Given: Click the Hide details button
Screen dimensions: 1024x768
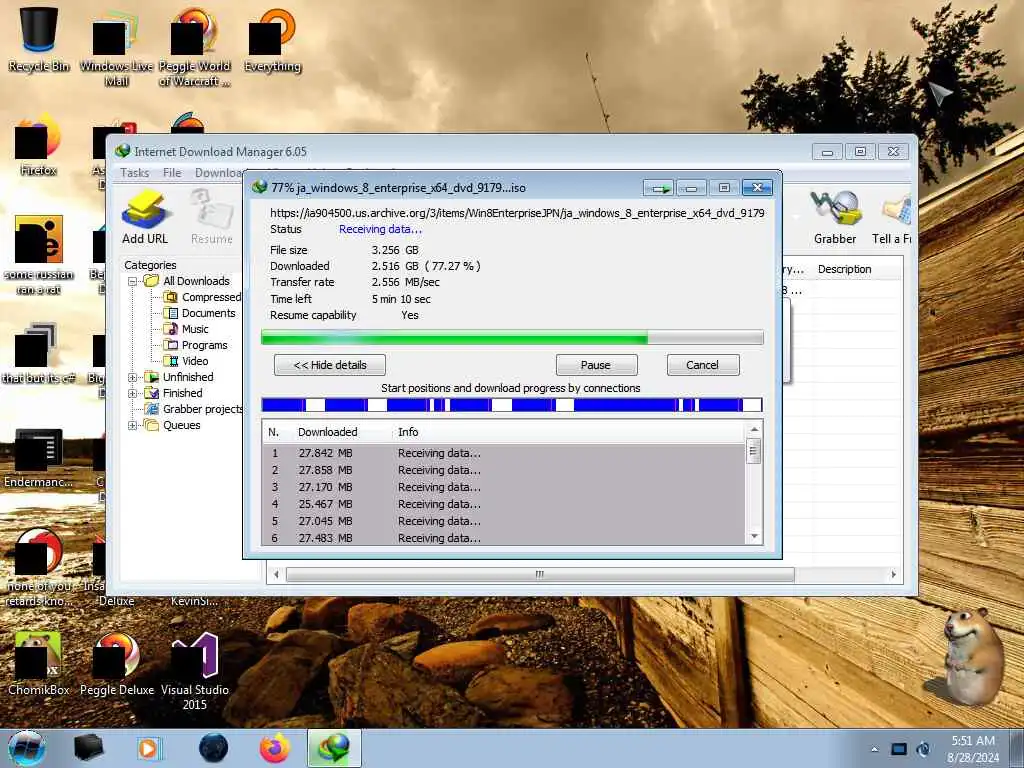Looking at the screenshot, I should [330, 365].
